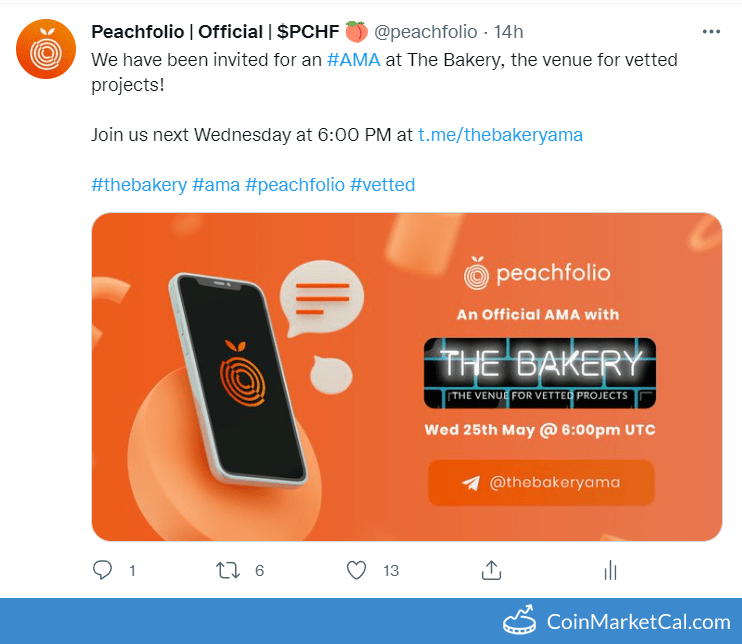The height and width of the screenshot is (644, 742).
Task: Click the reply speech bubble icon
Action: [x=103, y=570]
